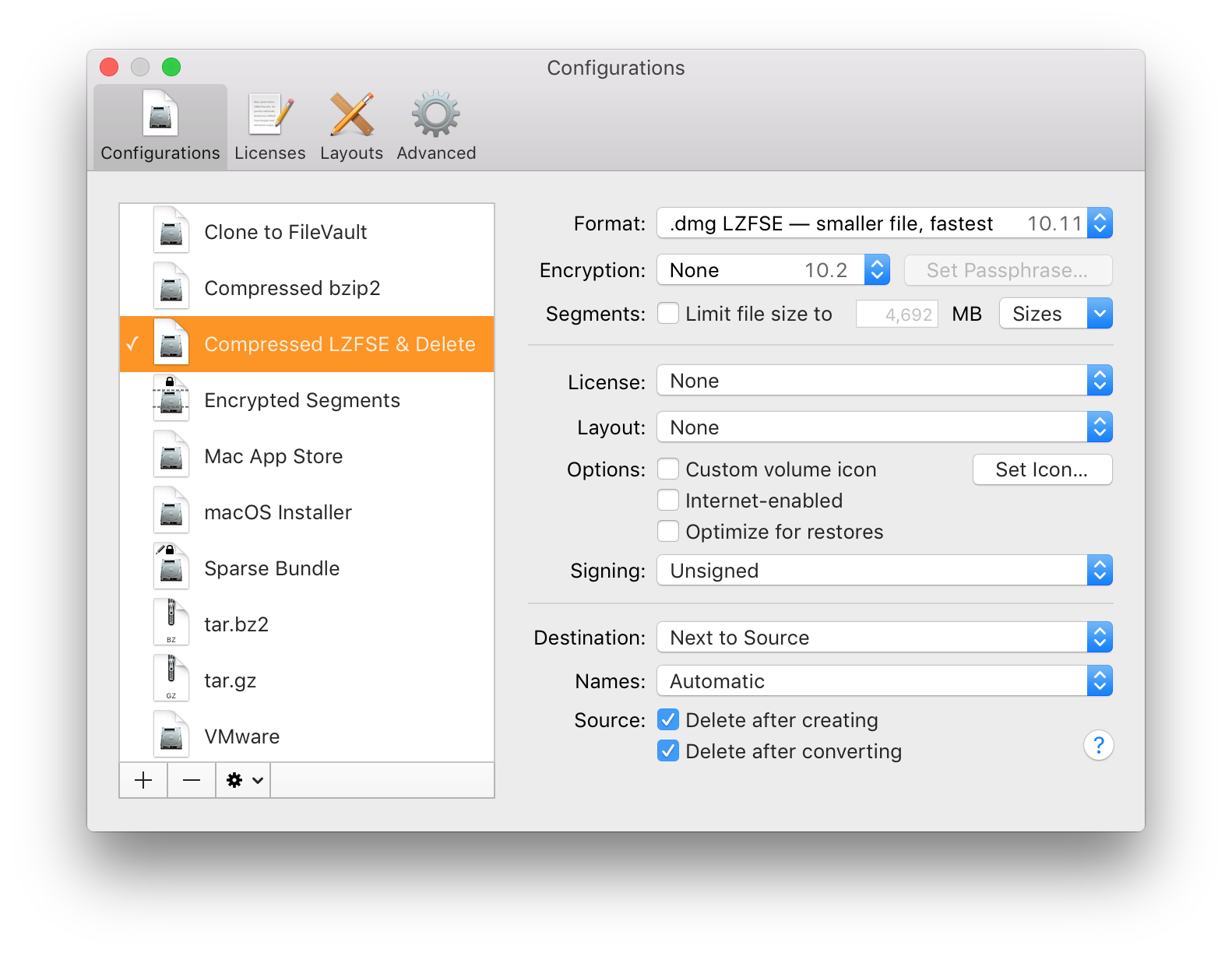Image resolution: width=1232 pixels, height=956 pixels.
Task: Click the Set Icon... button
Action: point(1042,469)
